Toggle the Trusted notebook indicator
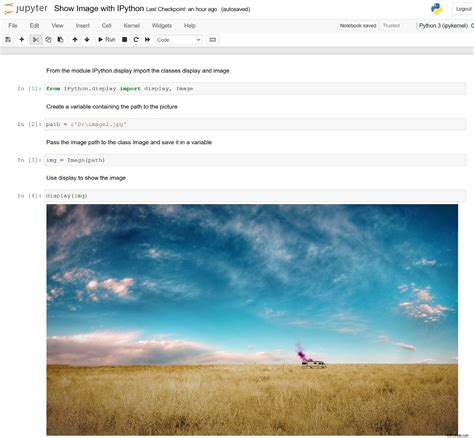This screenshot has height=438, width=474. pos(391,26)
